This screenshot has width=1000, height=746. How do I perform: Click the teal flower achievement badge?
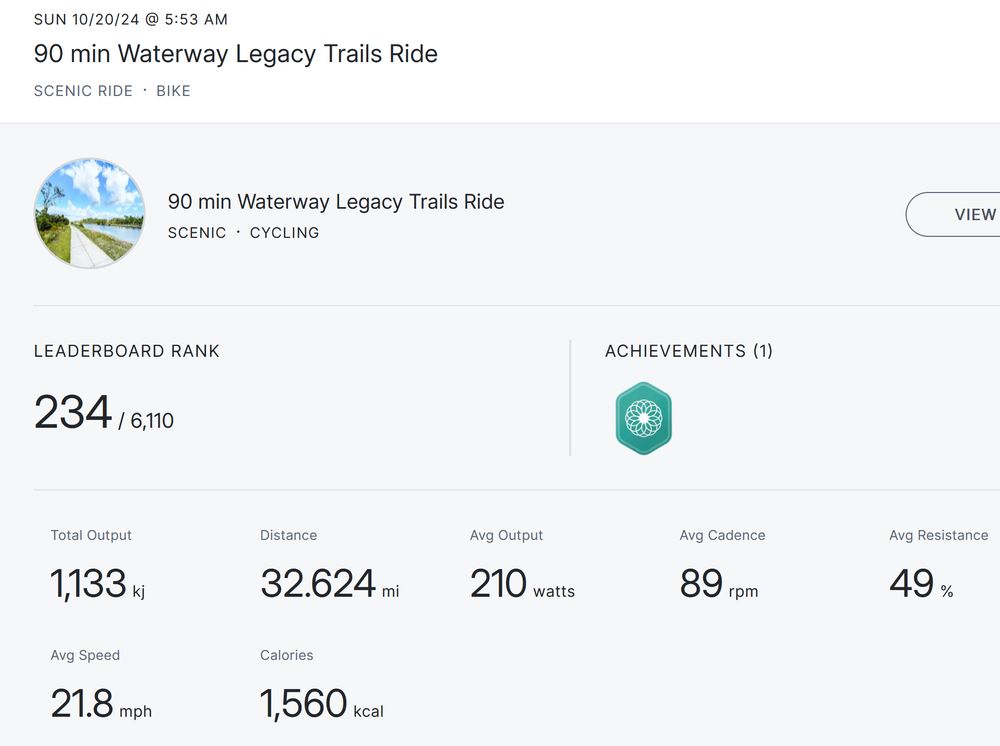click(643, 418)
